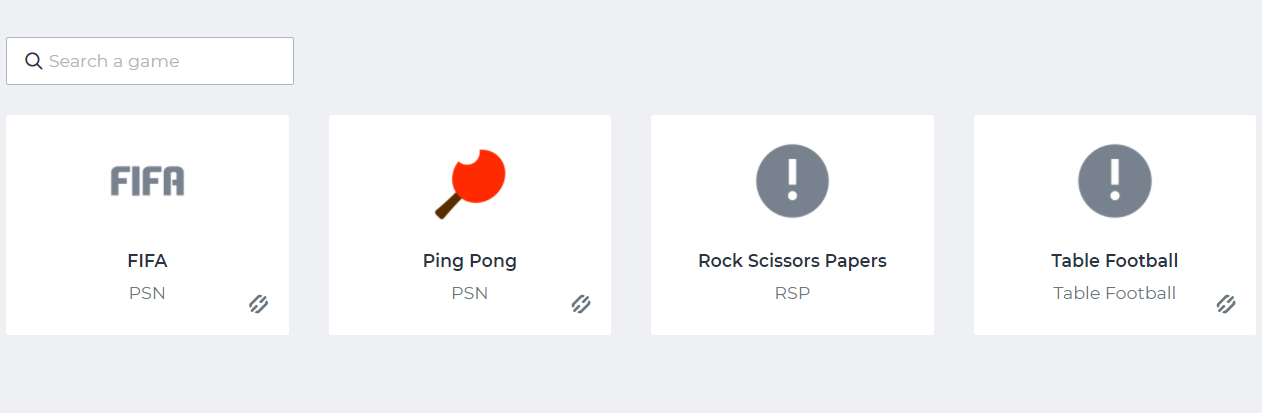Click Rock Scissors Papers exclamation placeholder icon
This screenshot has height=413, width=1262.
[x=792, y=181]
